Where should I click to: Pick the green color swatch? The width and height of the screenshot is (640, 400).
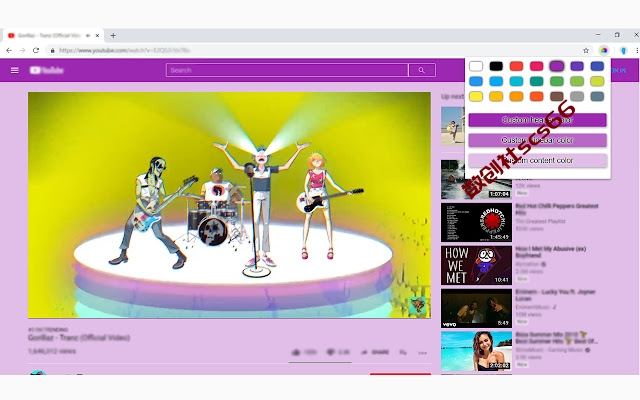tap(557, 81)
